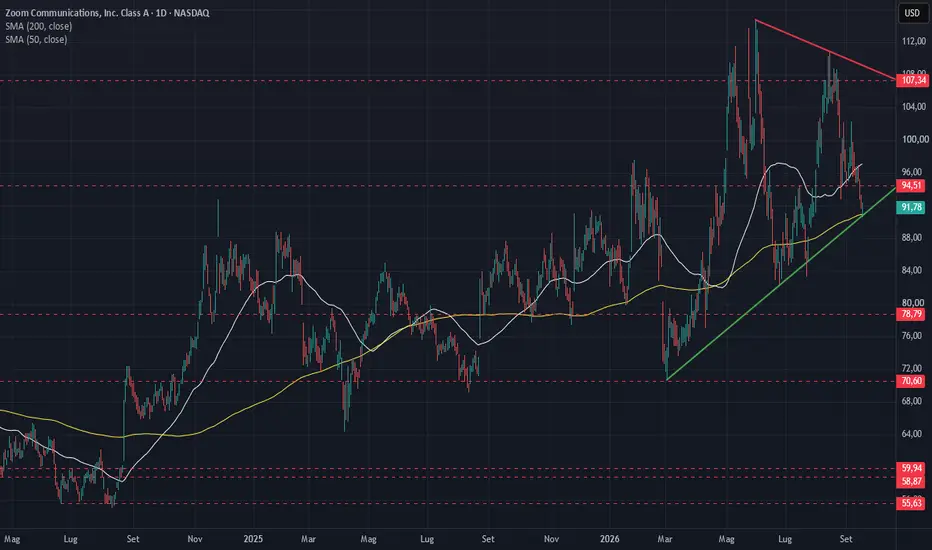This screenshot has height=550, width=932.
Task: Click the 59,94 price level label
Action: pyautogui.click(x=911, y=468)
